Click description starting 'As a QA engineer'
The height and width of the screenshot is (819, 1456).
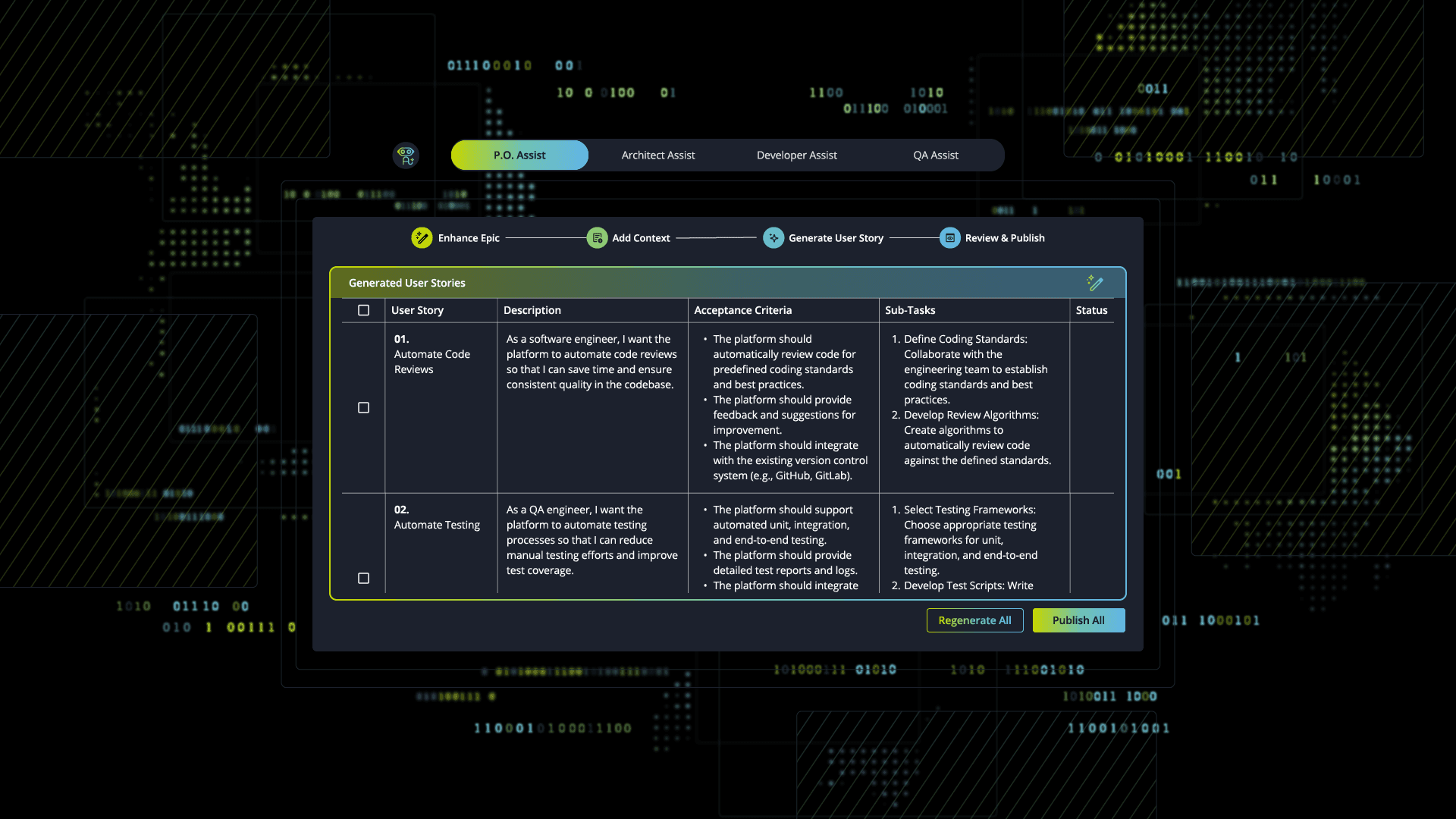pyautogui.click(x=592, y=540)
